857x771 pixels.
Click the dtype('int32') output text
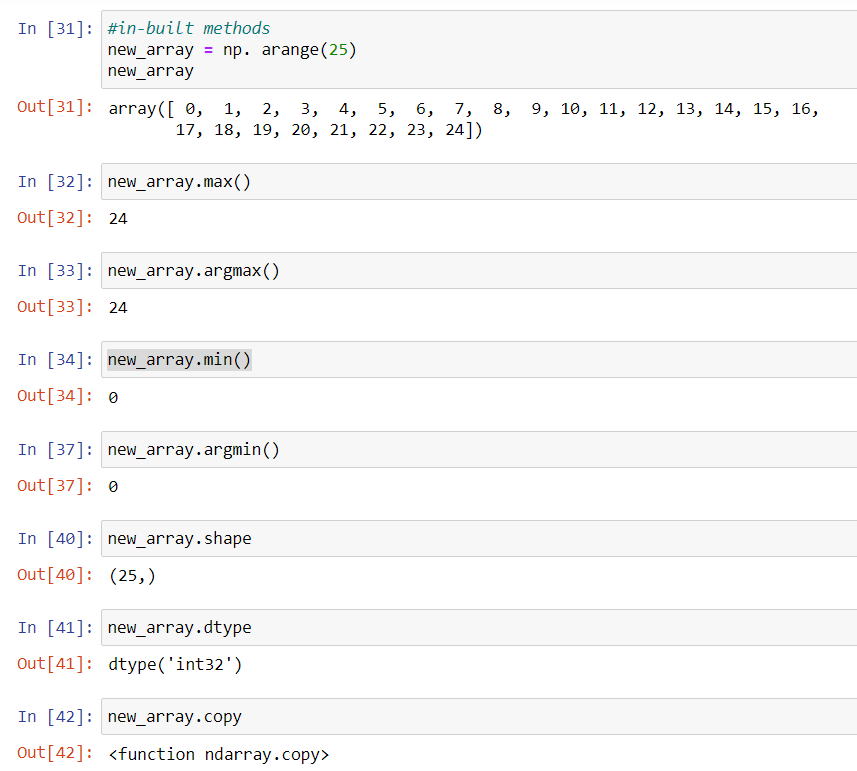pos(175,664)
